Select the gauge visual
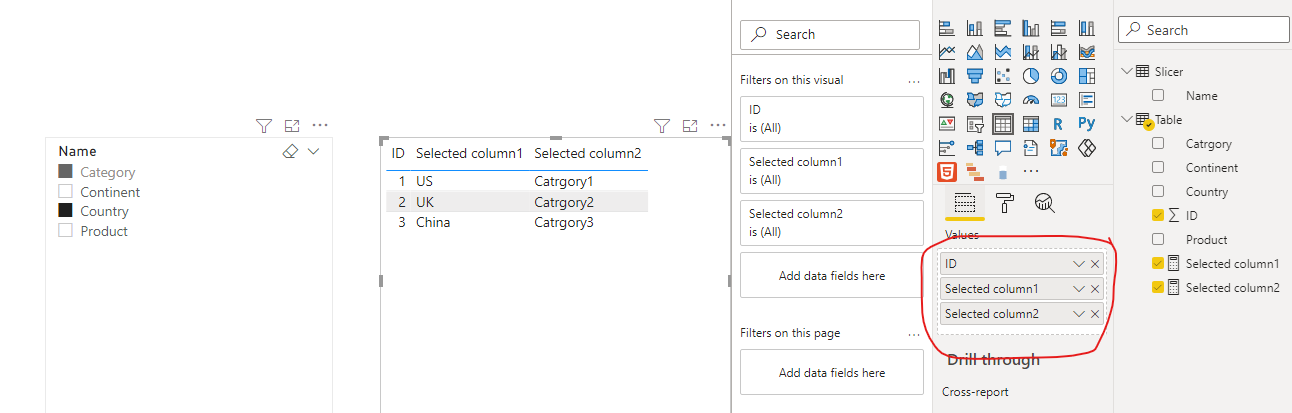 1031,100
